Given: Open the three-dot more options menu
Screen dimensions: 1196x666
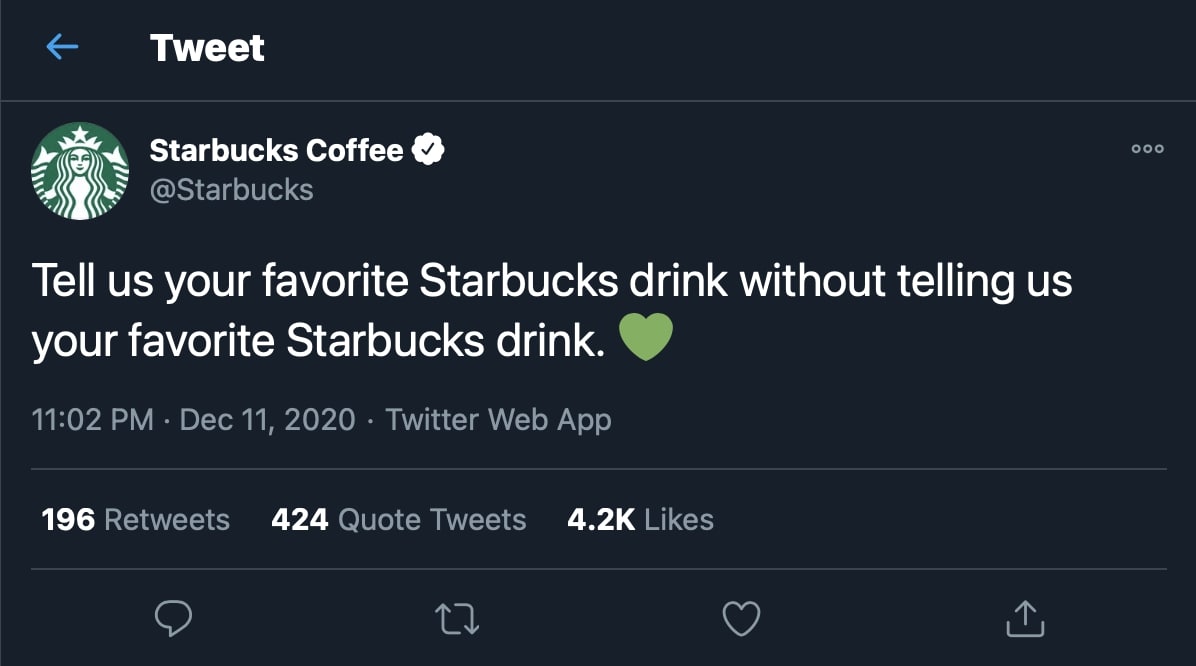Looking at the screenshot, I should click(x=1147, y=149).
